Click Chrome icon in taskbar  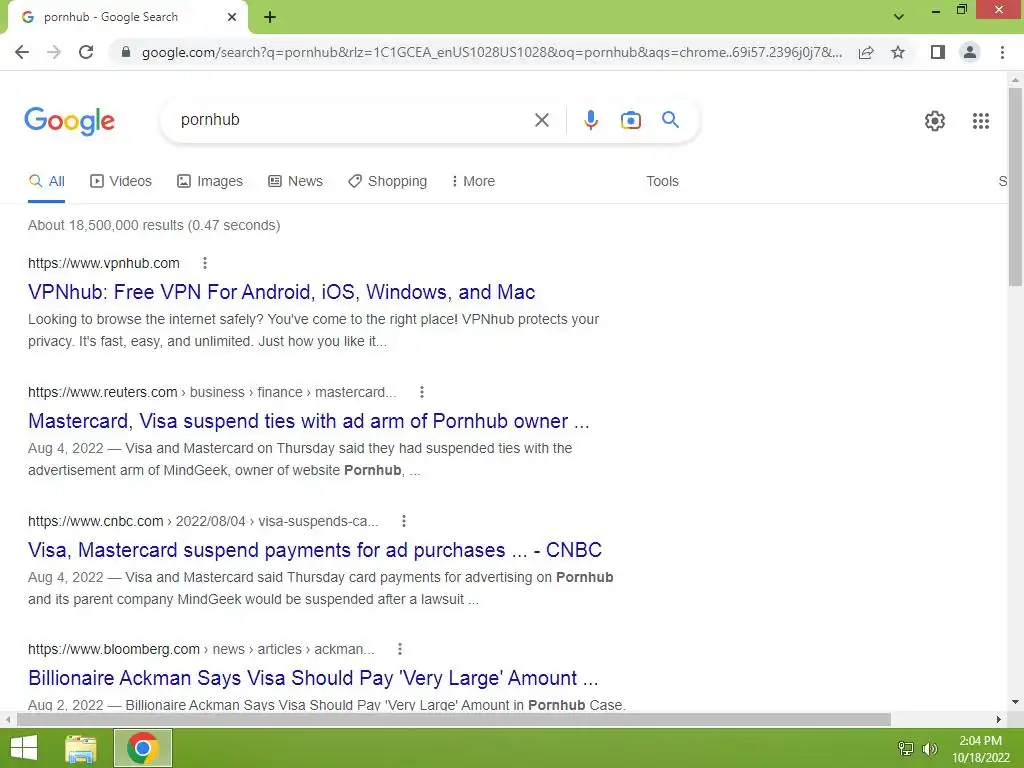coord(143,748)
